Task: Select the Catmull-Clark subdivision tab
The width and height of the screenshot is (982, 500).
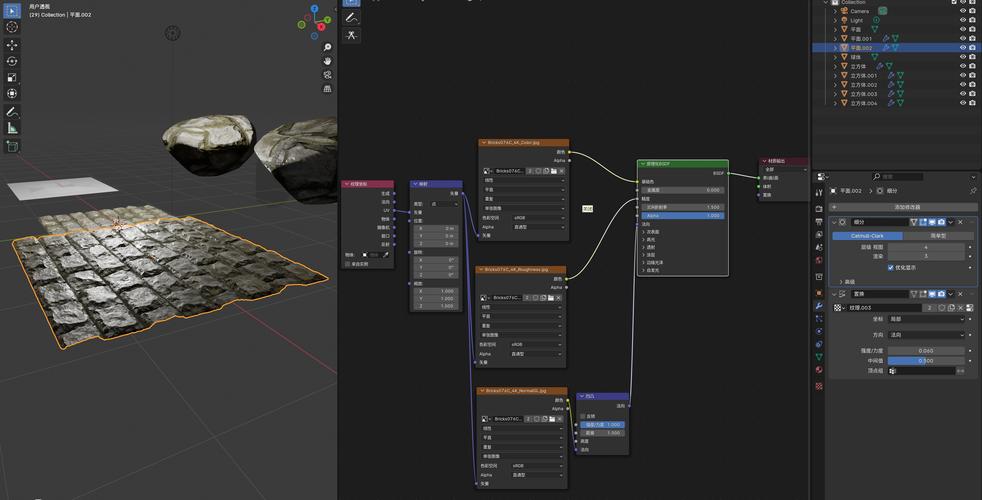Action: tap(867, 236)
